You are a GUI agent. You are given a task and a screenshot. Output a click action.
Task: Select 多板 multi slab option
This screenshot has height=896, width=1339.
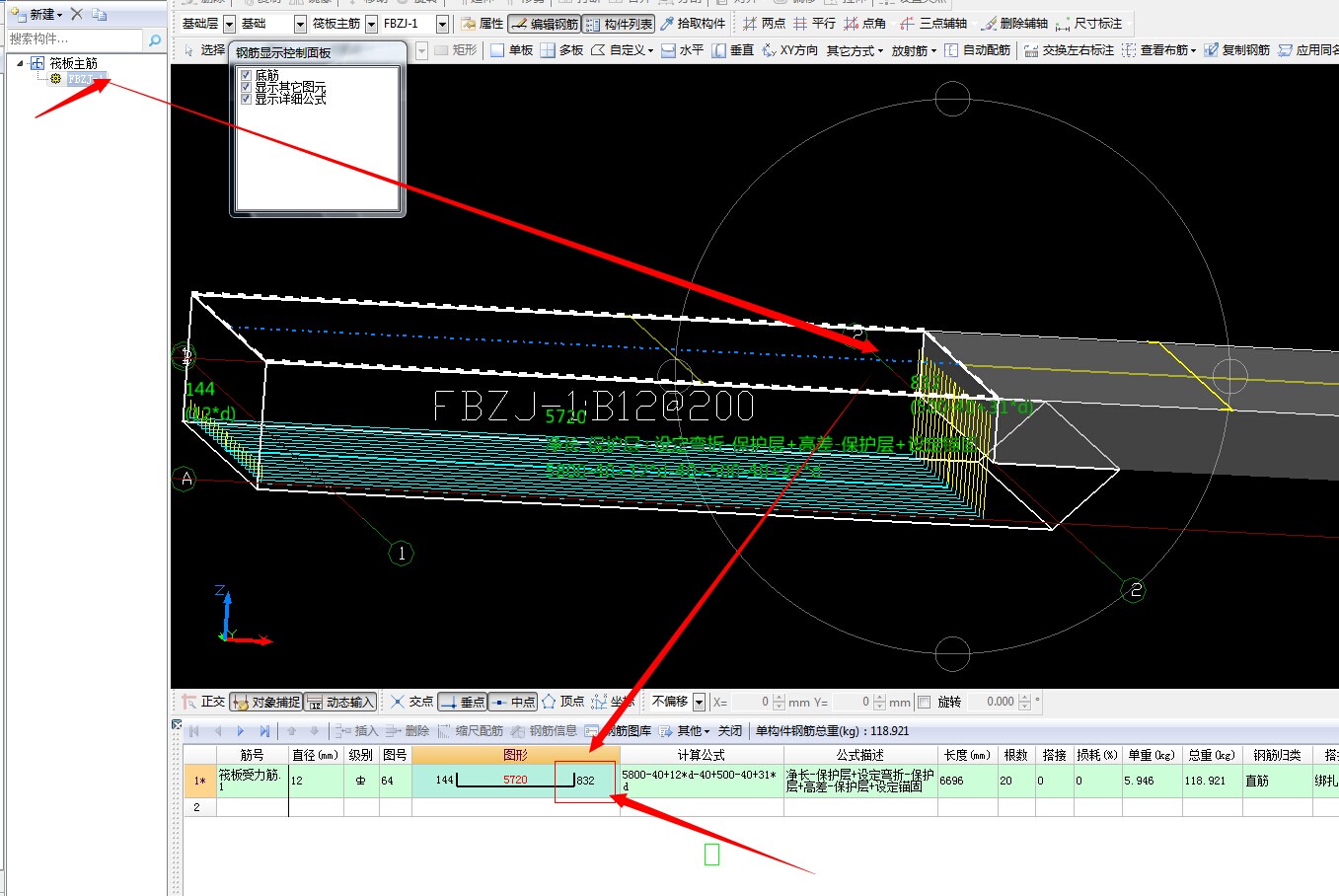[x=561, y=49]
